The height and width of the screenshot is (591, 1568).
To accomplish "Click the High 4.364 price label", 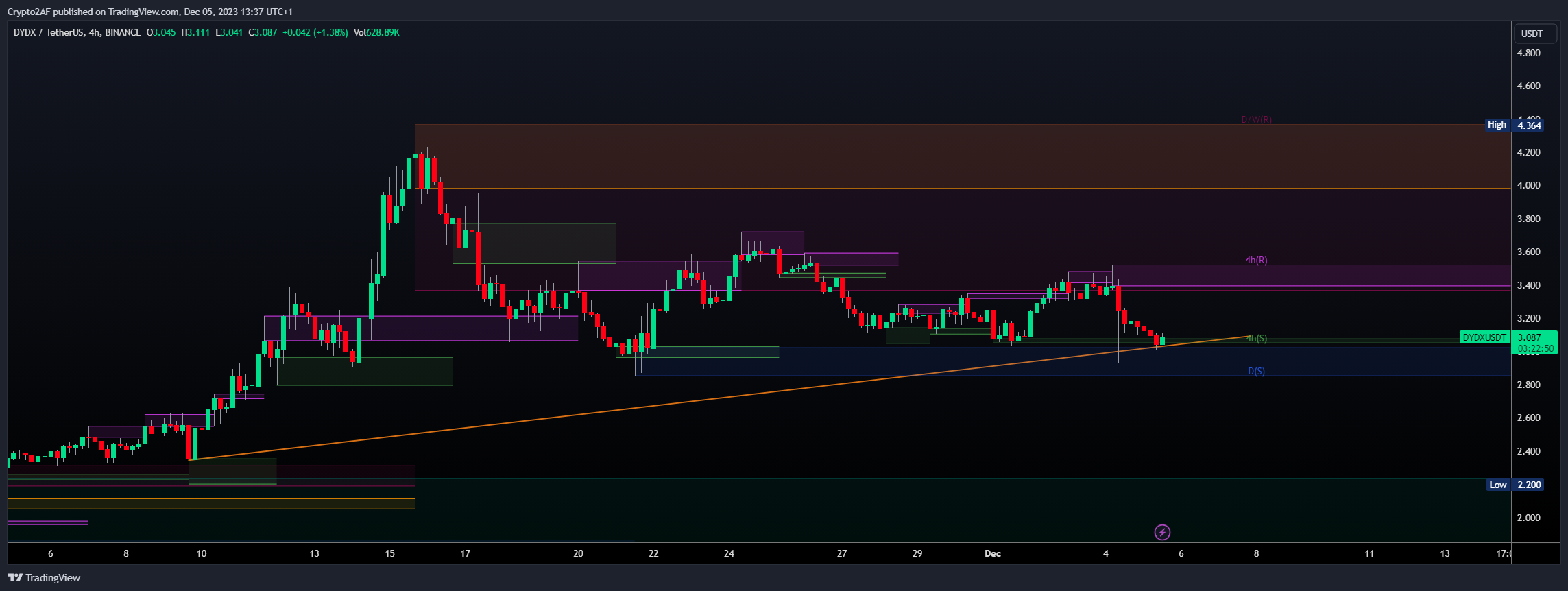I will pyautogui.click(x=1514, y=125).
